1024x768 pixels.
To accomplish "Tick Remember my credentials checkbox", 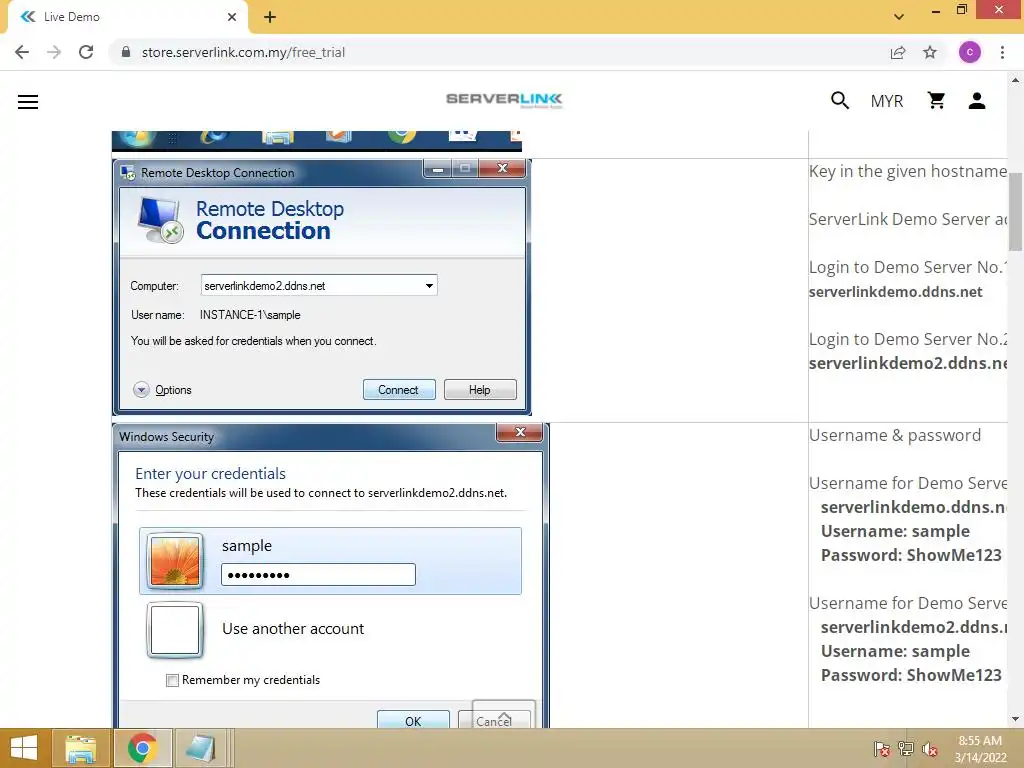I will click(172, 680).
